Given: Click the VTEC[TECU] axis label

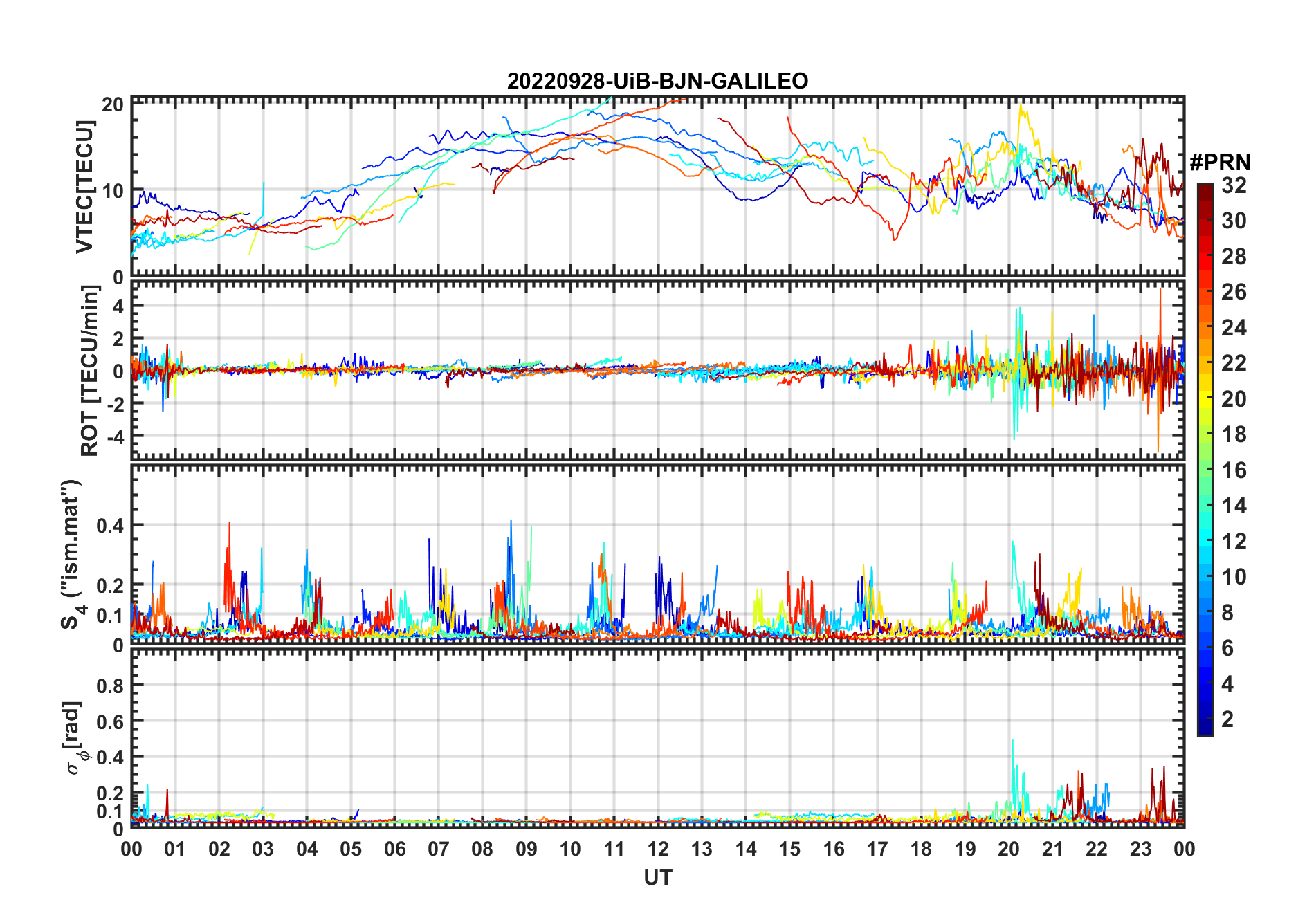Looking at the screenshot, I should pos(85,187).
